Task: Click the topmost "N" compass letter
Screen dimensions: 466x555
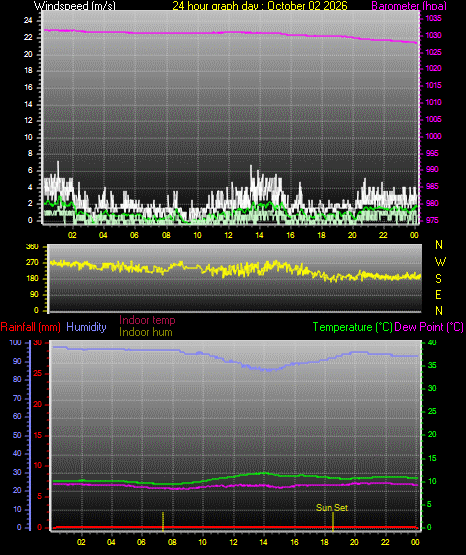Action: [x=439, y=245]
